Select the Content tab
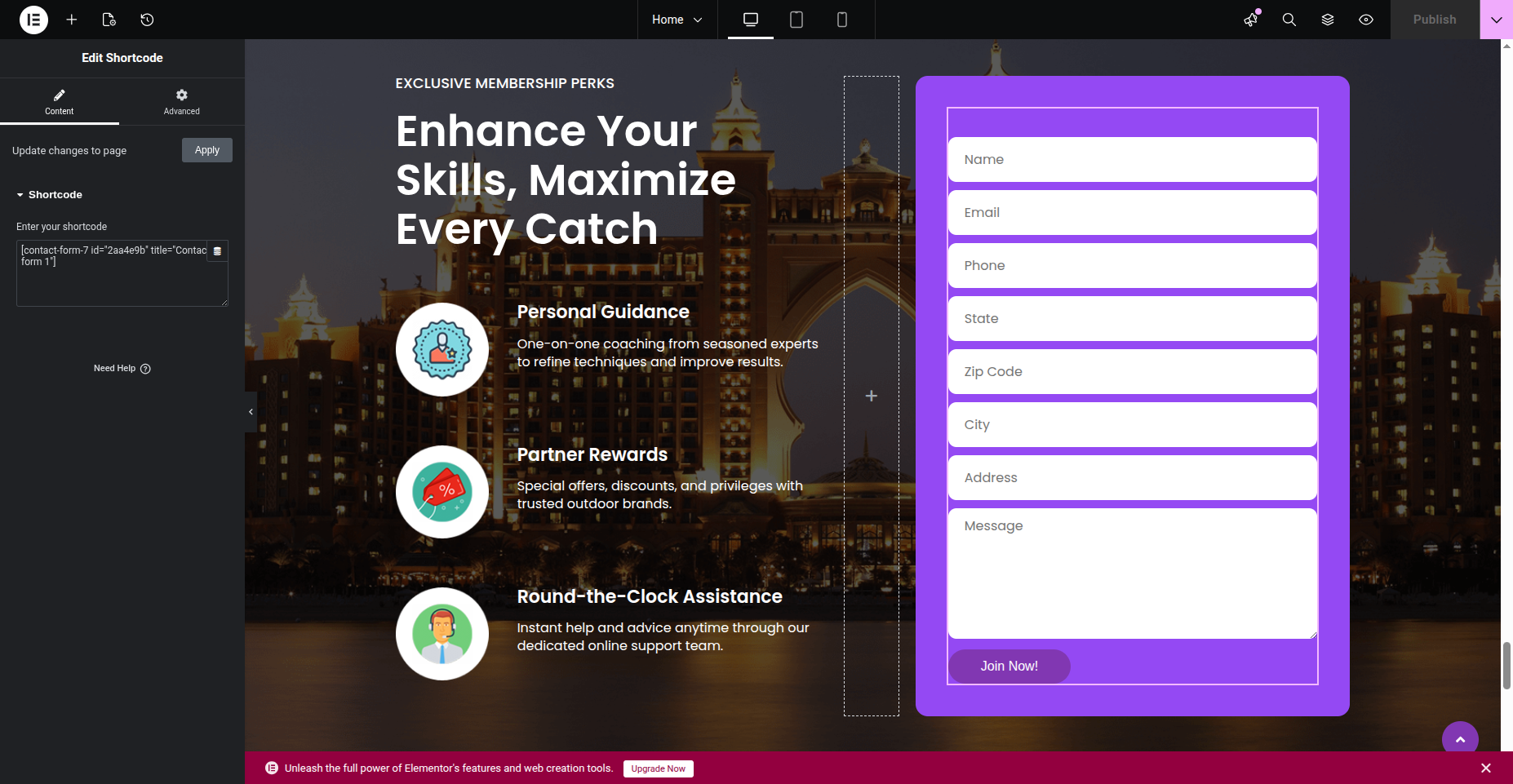The height and width of the screenshot is (784, 1513). click(x=59, y=102)
